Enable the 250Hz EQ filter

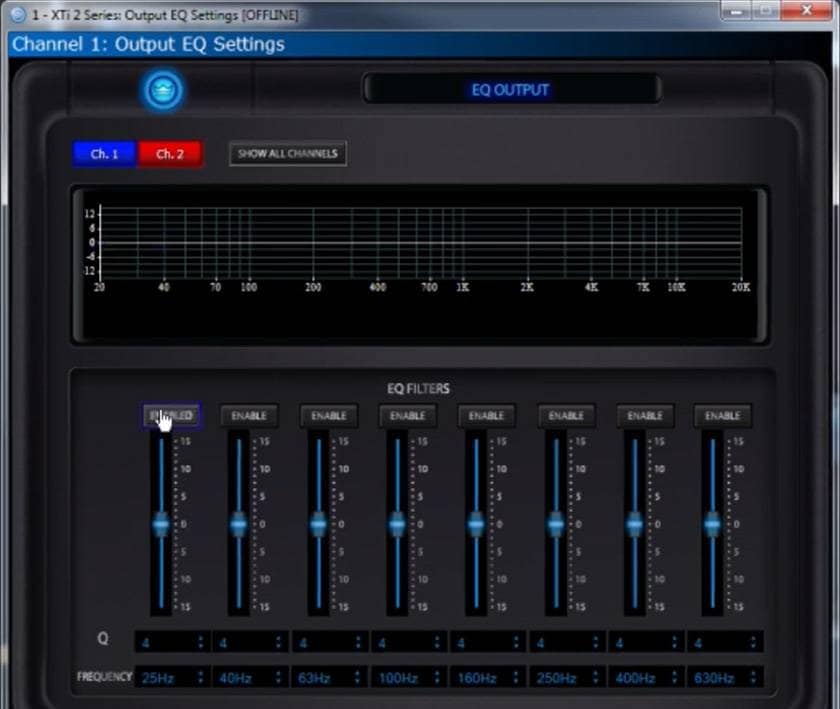click(566, 416)
